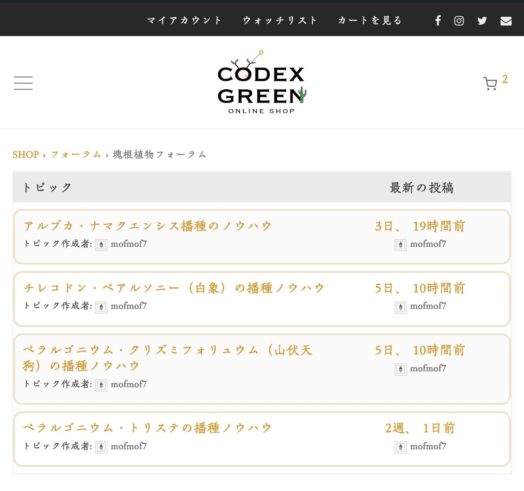Click latest-post avatar in チレコドン row
Viewport: 524px width, 491px height.
coord(400,306)
